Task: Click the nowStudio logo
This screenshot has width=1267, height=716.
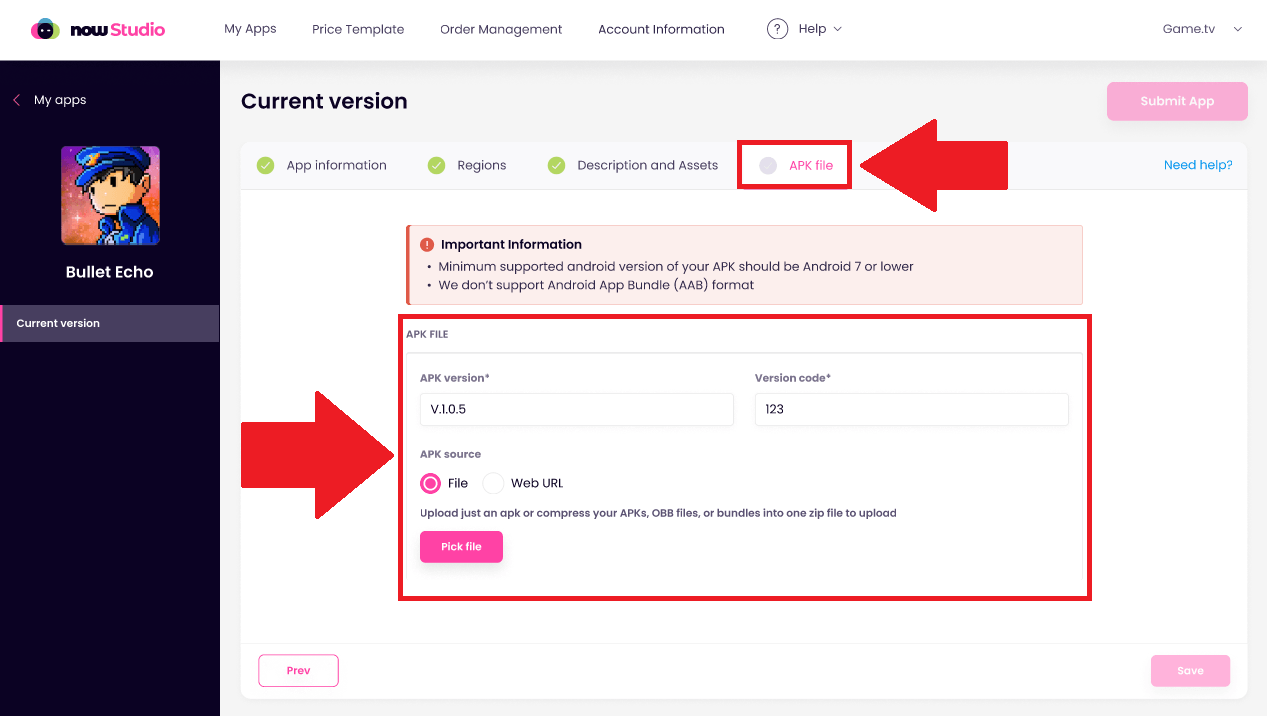Action: (98, 30)
